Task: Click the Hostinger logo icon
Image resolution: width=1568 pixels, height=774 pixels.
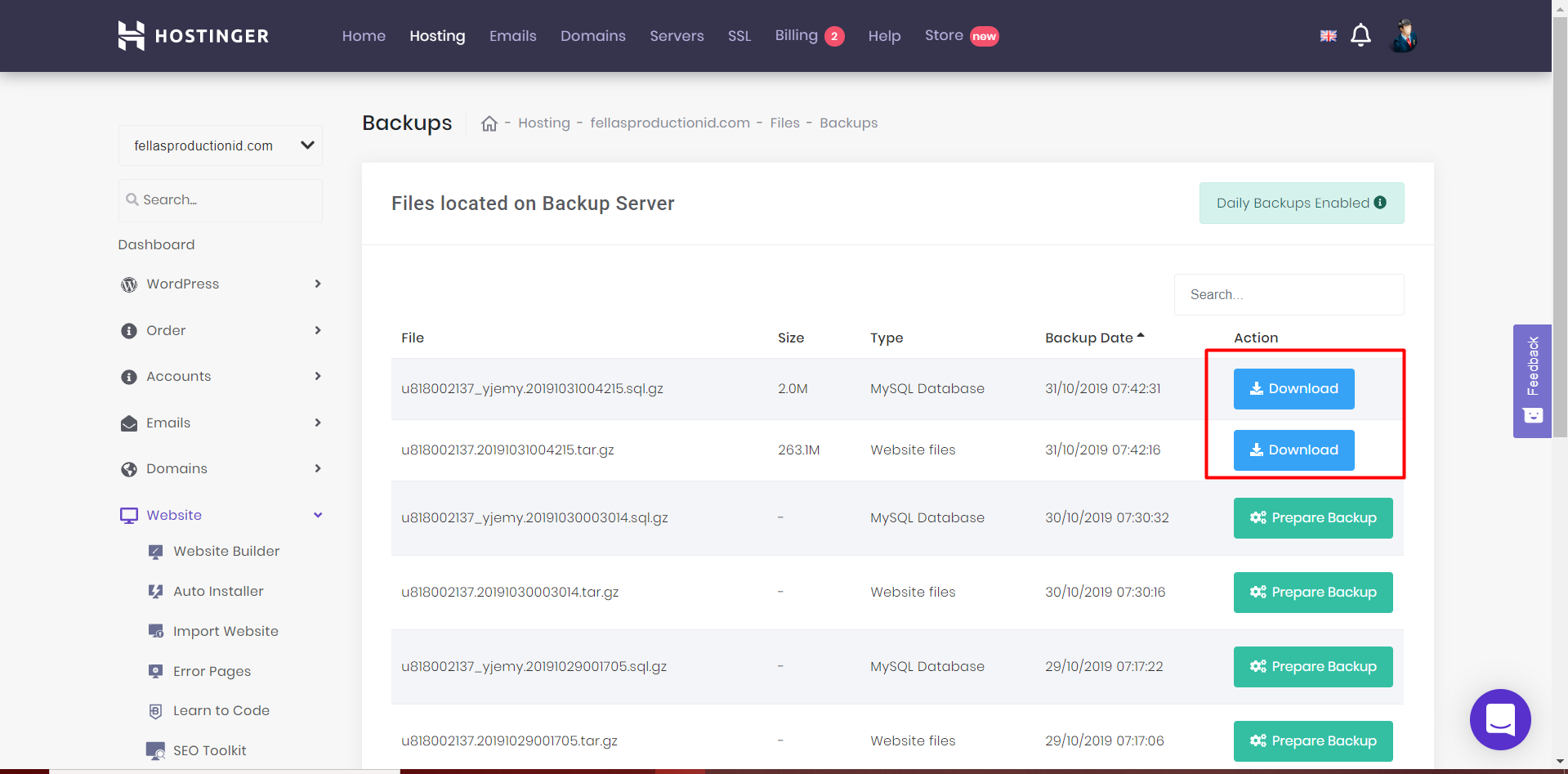Action: coord(131,36)
